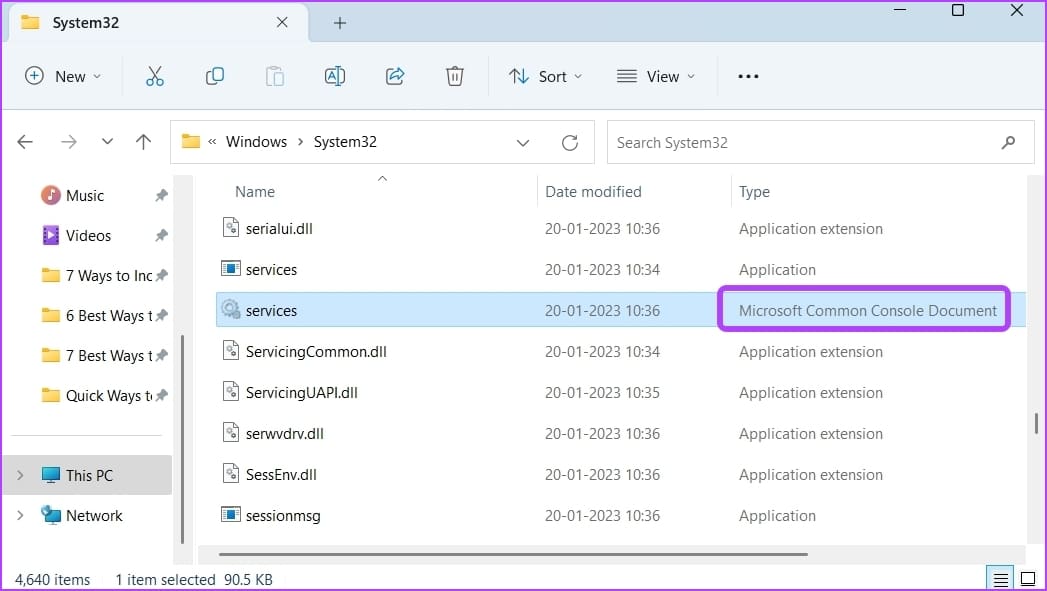This screenshot has height=591, width=1047.
Task: Expand the address bar history dropdown
Action: click(x=523, y=143)
